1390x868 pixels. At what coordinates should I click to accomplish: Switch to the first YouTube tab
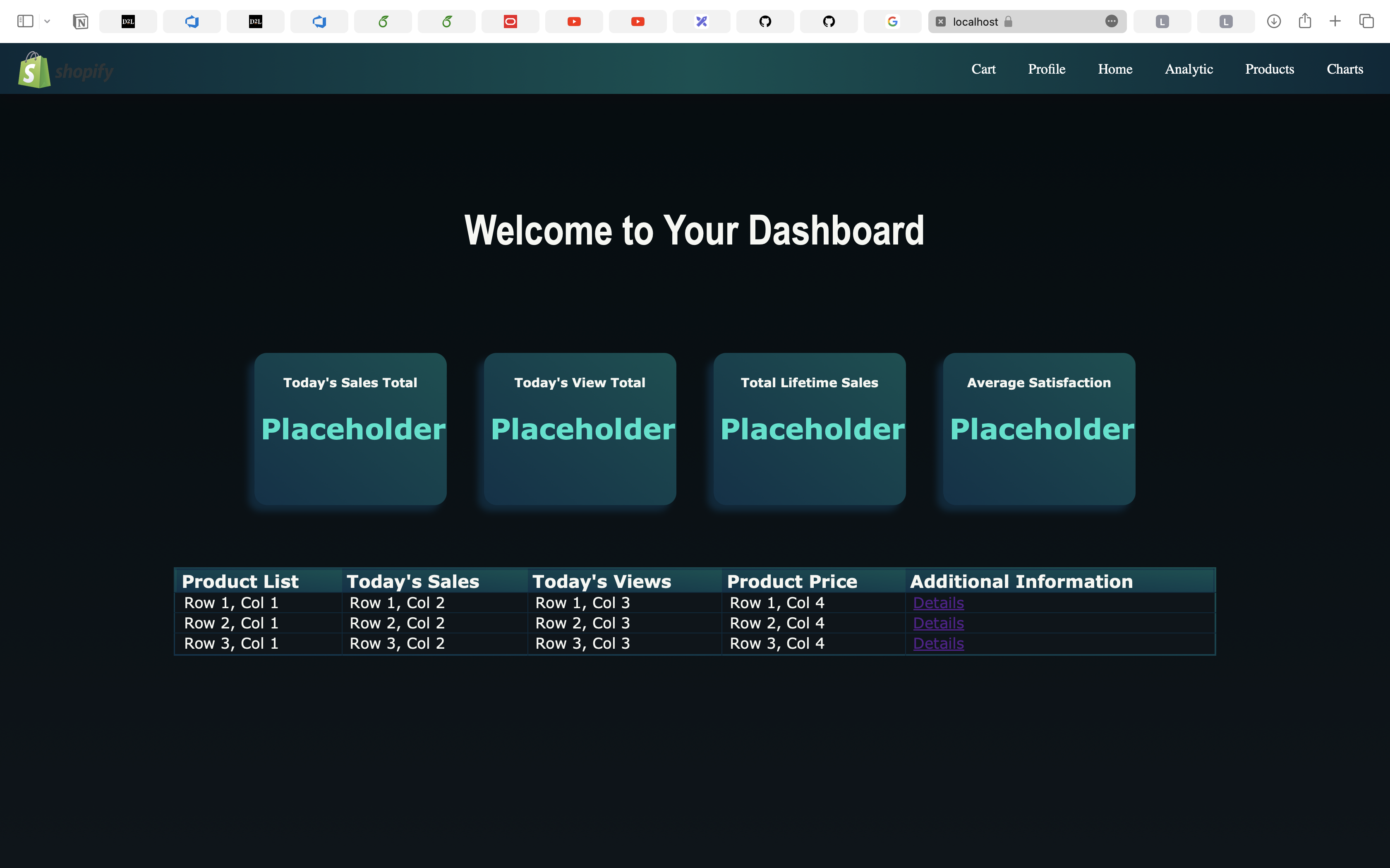pyautogui.click(x=574, y=22)
